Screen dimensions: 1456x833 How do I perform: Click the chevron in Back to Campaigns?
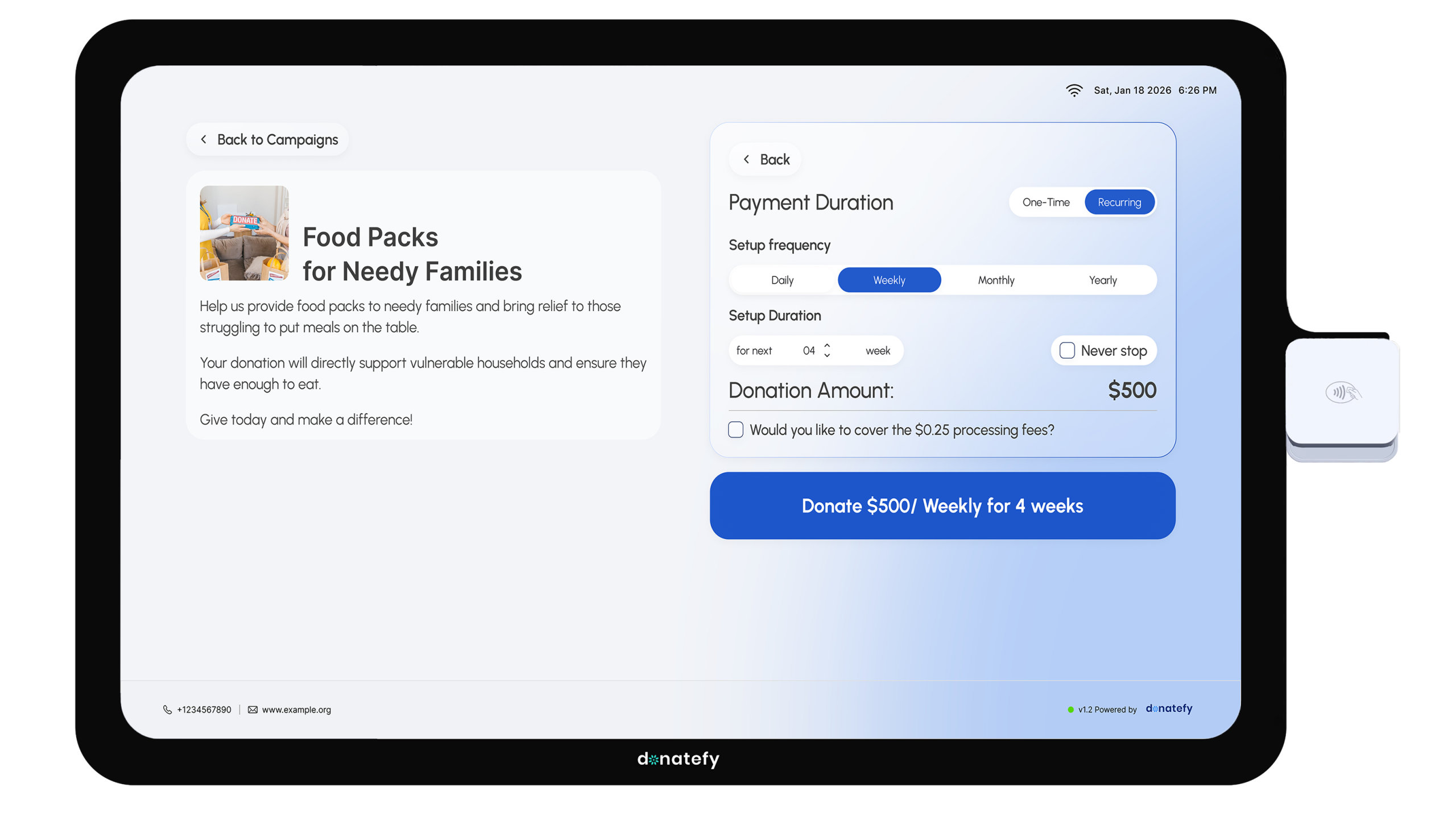pos(204,139)
